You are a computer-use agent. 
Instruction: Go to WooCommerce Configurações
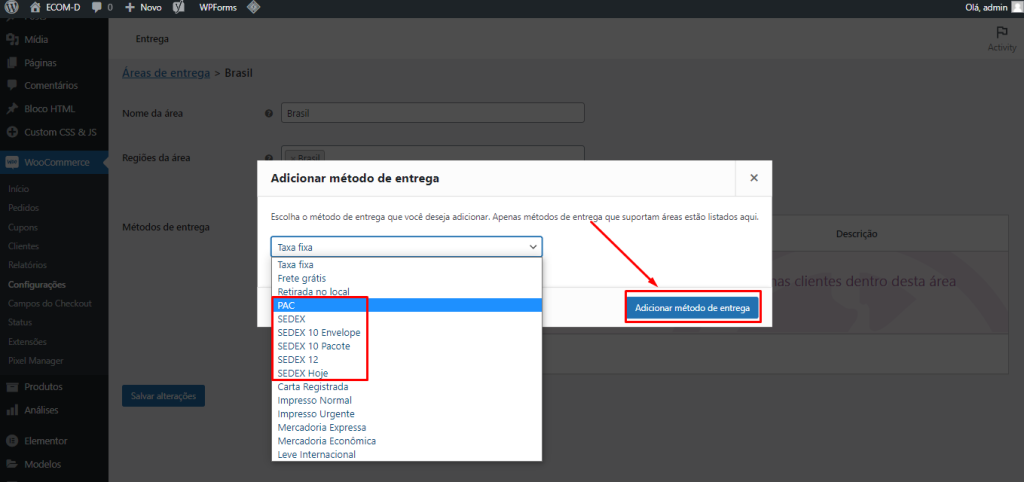[37, 285]
